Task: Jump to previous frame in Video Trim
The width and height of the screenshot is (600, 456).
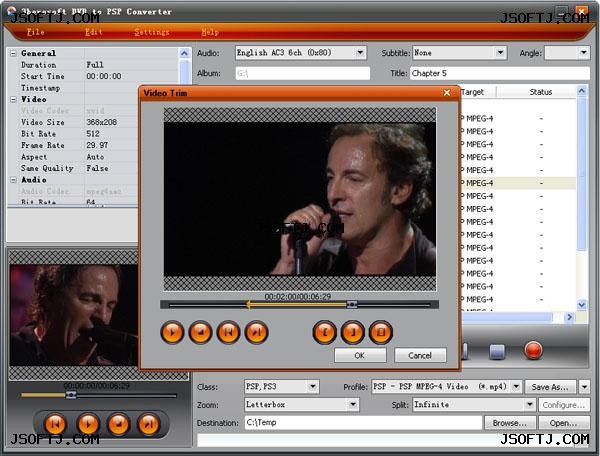Action: click(x=228, y=332)
